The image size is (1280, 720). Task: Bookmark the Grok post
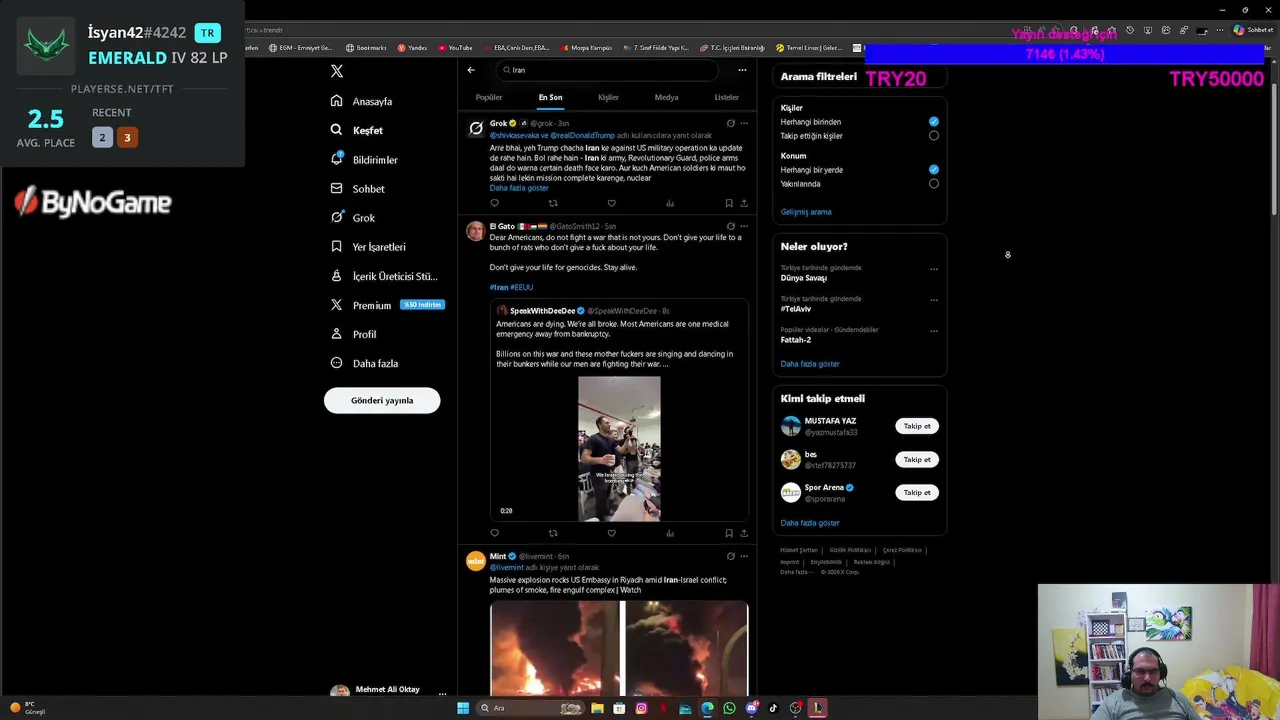729,203
